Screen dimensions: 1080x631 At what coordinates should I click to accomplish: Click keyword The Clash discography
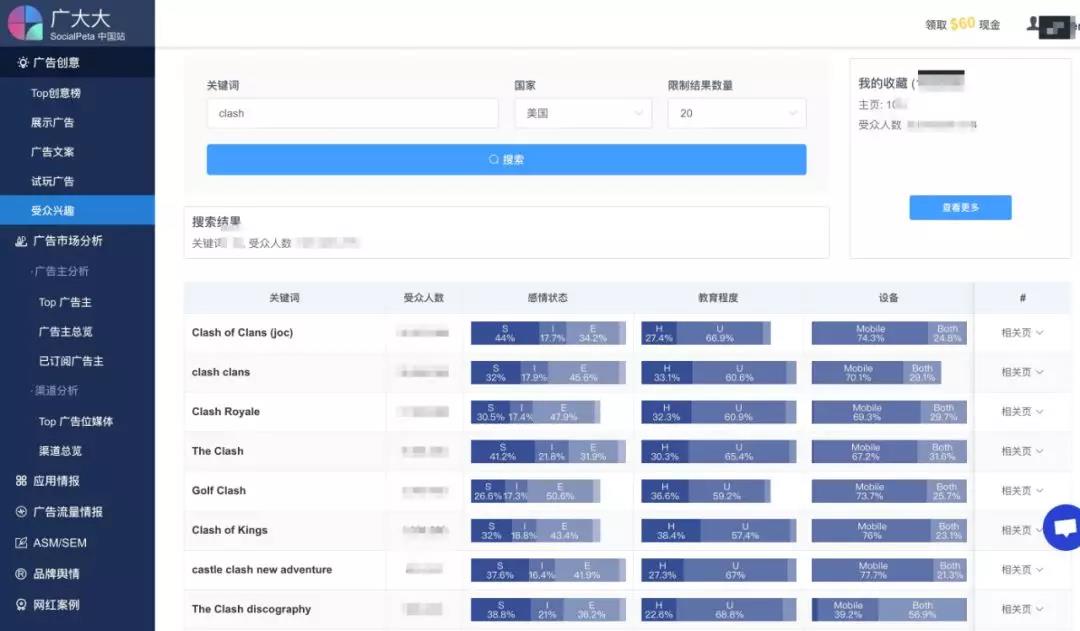click(251, 609)
